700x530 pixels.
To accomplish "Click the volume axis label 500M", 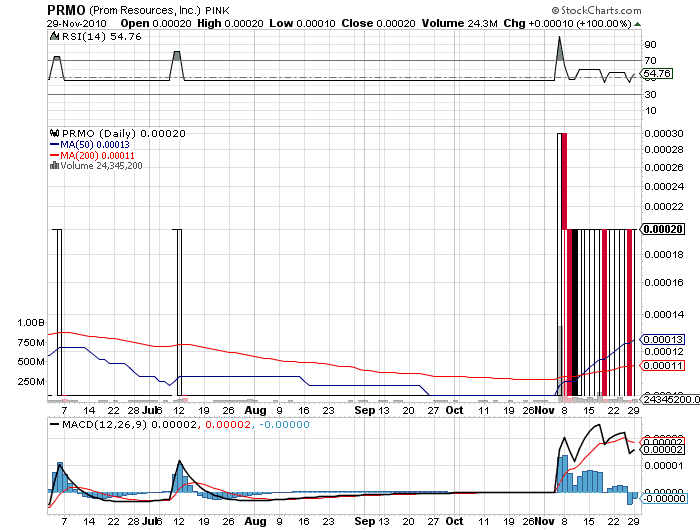I will coord(31,361).
